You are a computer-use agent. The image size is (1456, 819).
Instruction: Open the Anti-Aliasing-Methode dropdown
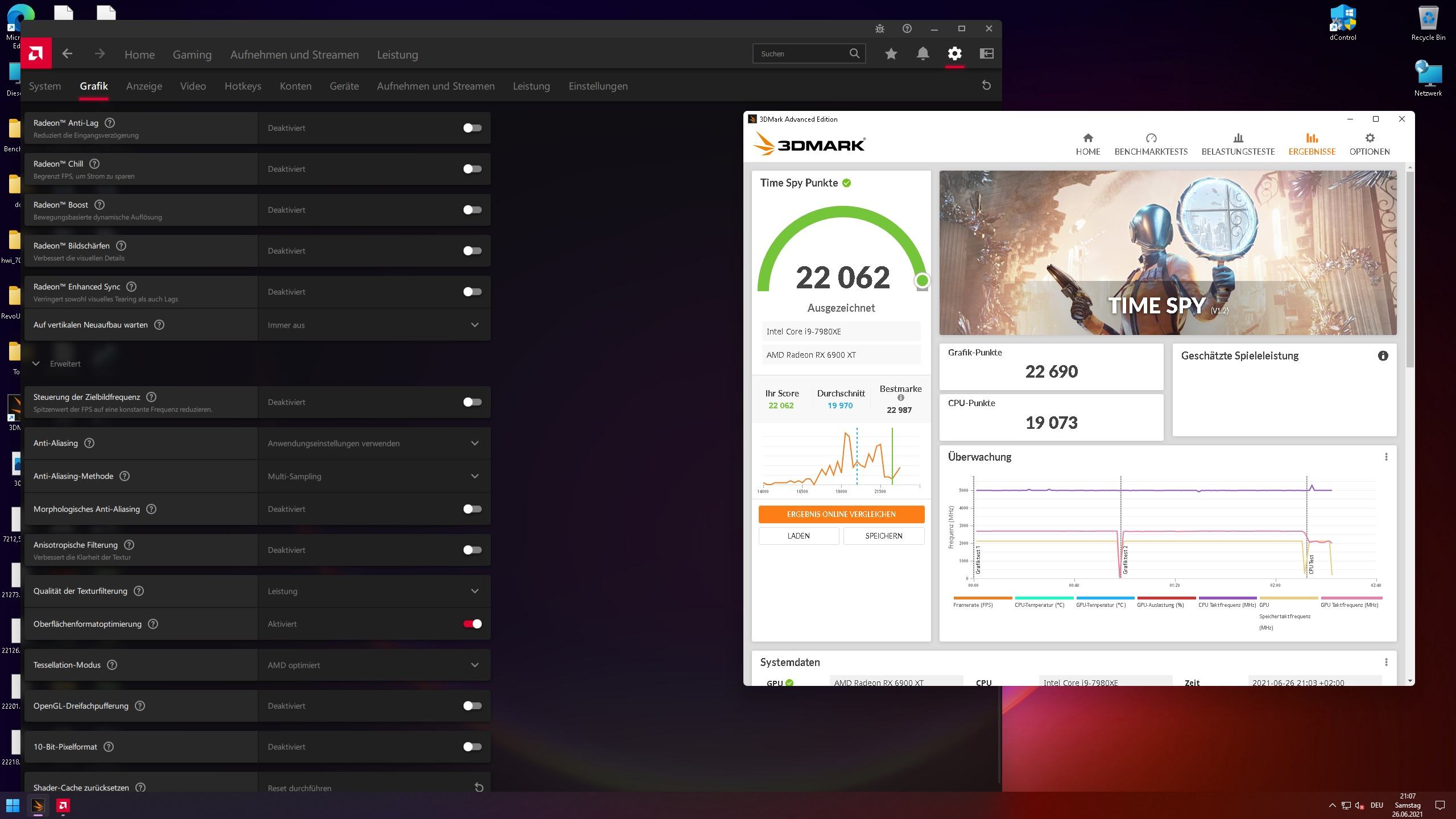tap(374, 476)
